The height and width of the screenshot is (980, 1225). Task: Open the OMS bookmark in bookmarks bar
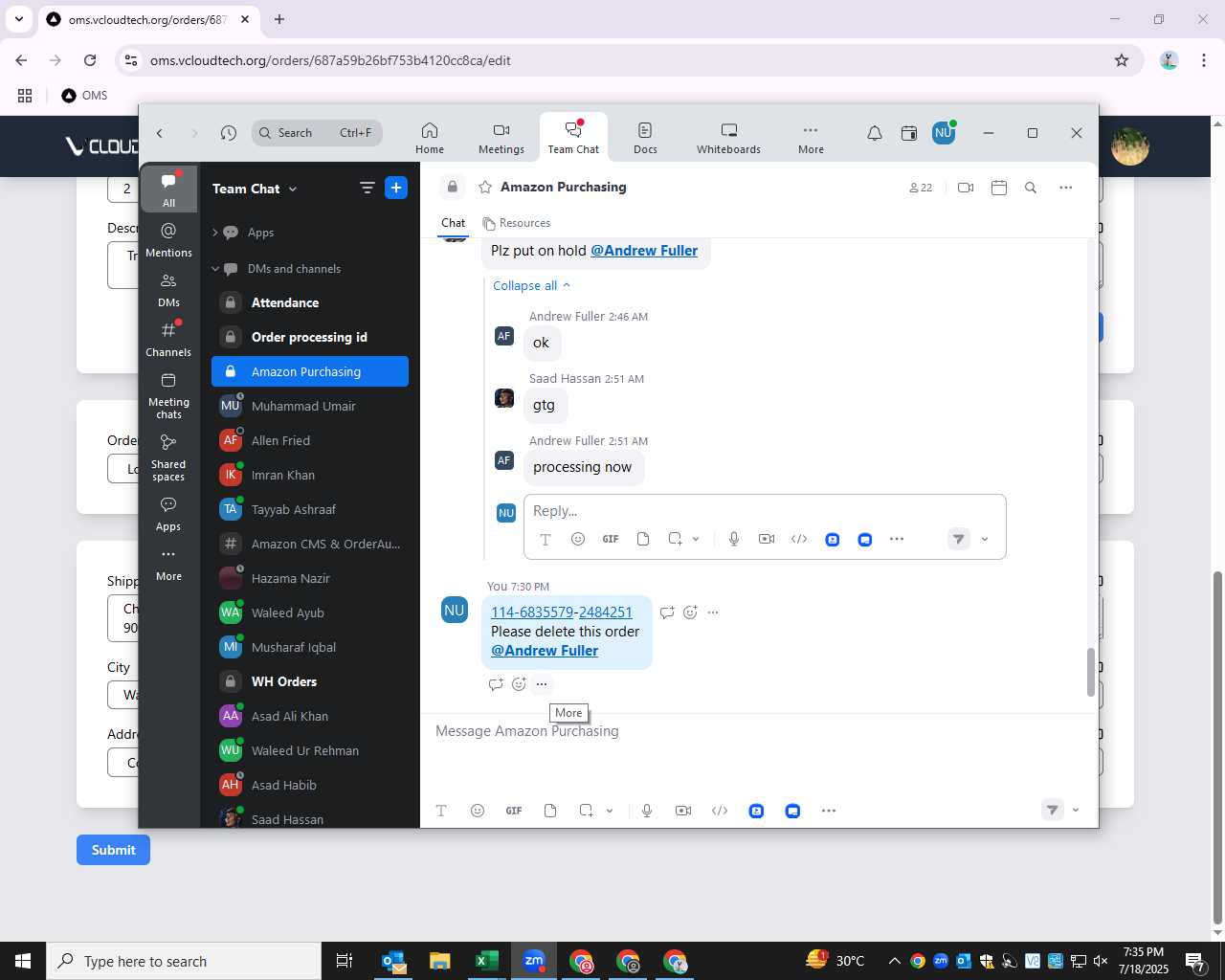[84, 96]
